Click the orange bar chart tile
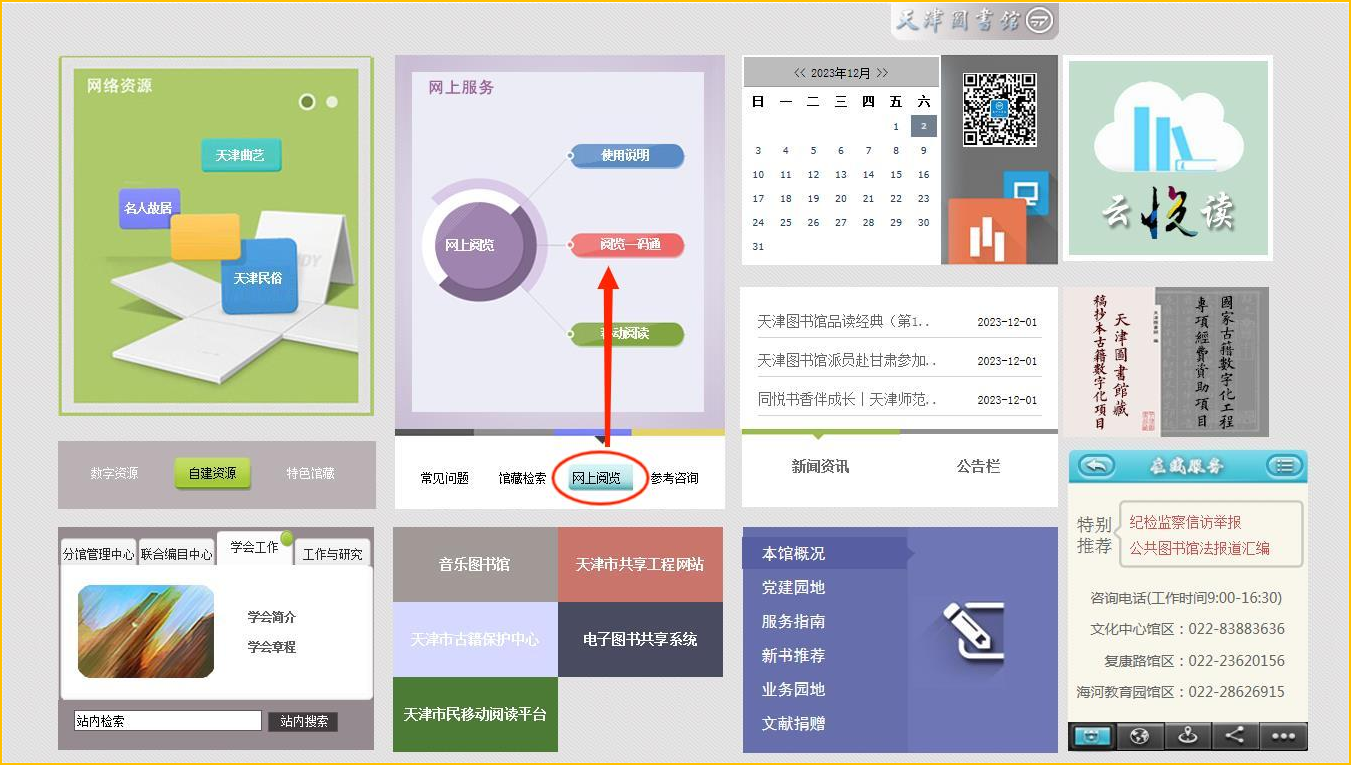The width and height of the screenshot is (1352, 766). (x=986, y=233)
